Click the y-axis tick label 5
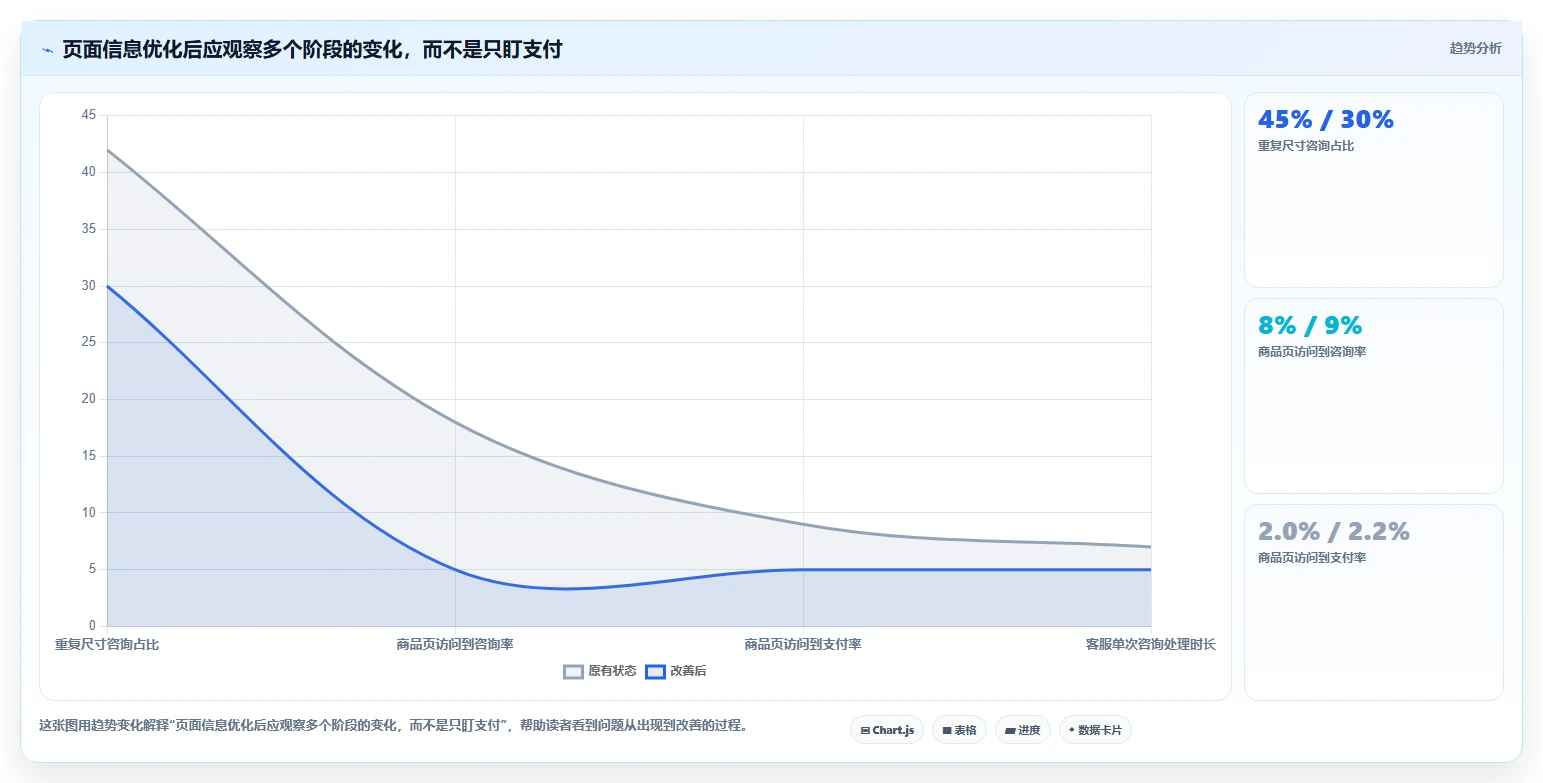Viewport: 1543px width, 783px height. (93, 570)
